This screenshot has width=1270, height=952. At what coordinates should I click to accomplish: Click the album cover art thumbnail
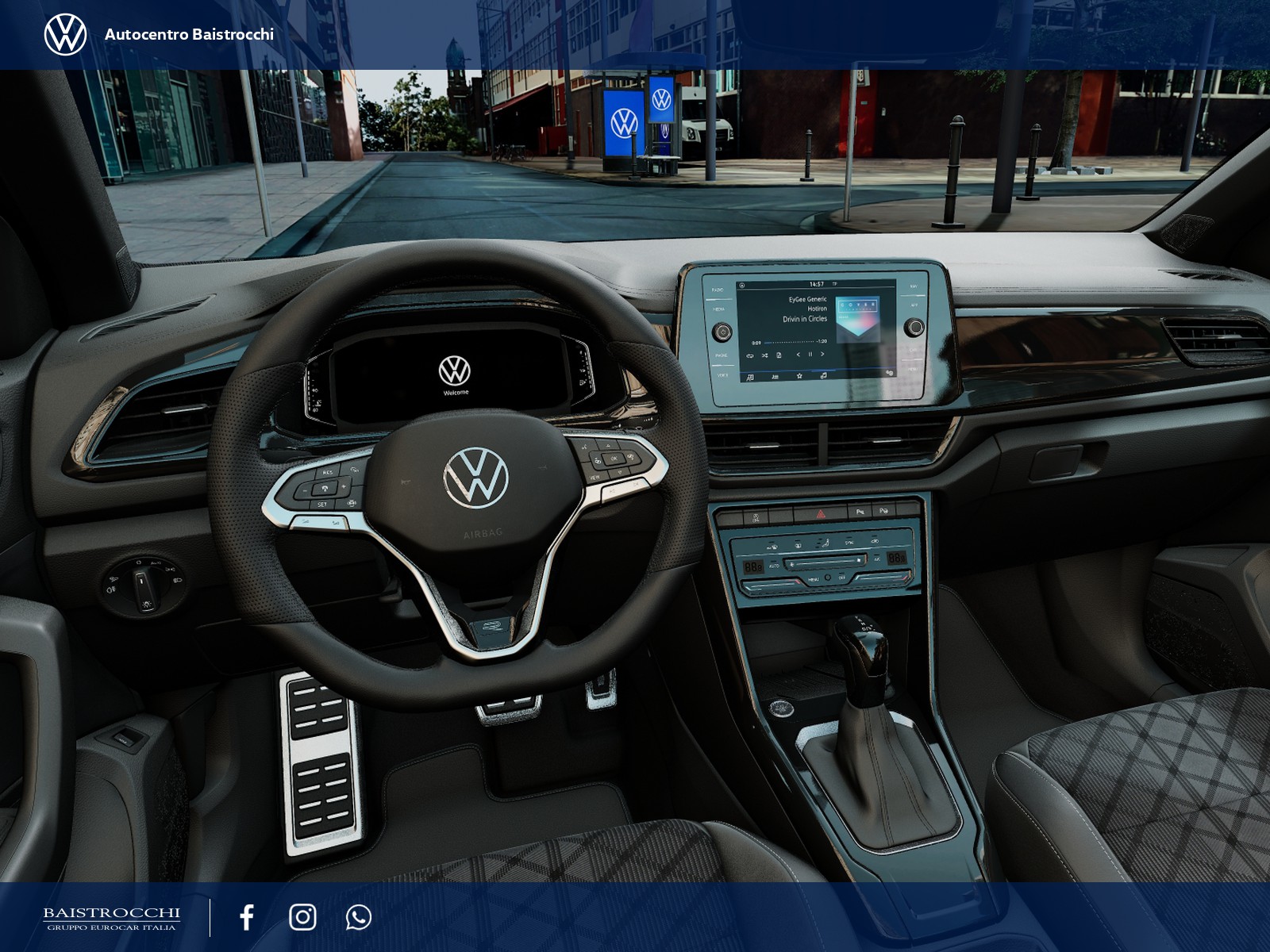[857, 320]
